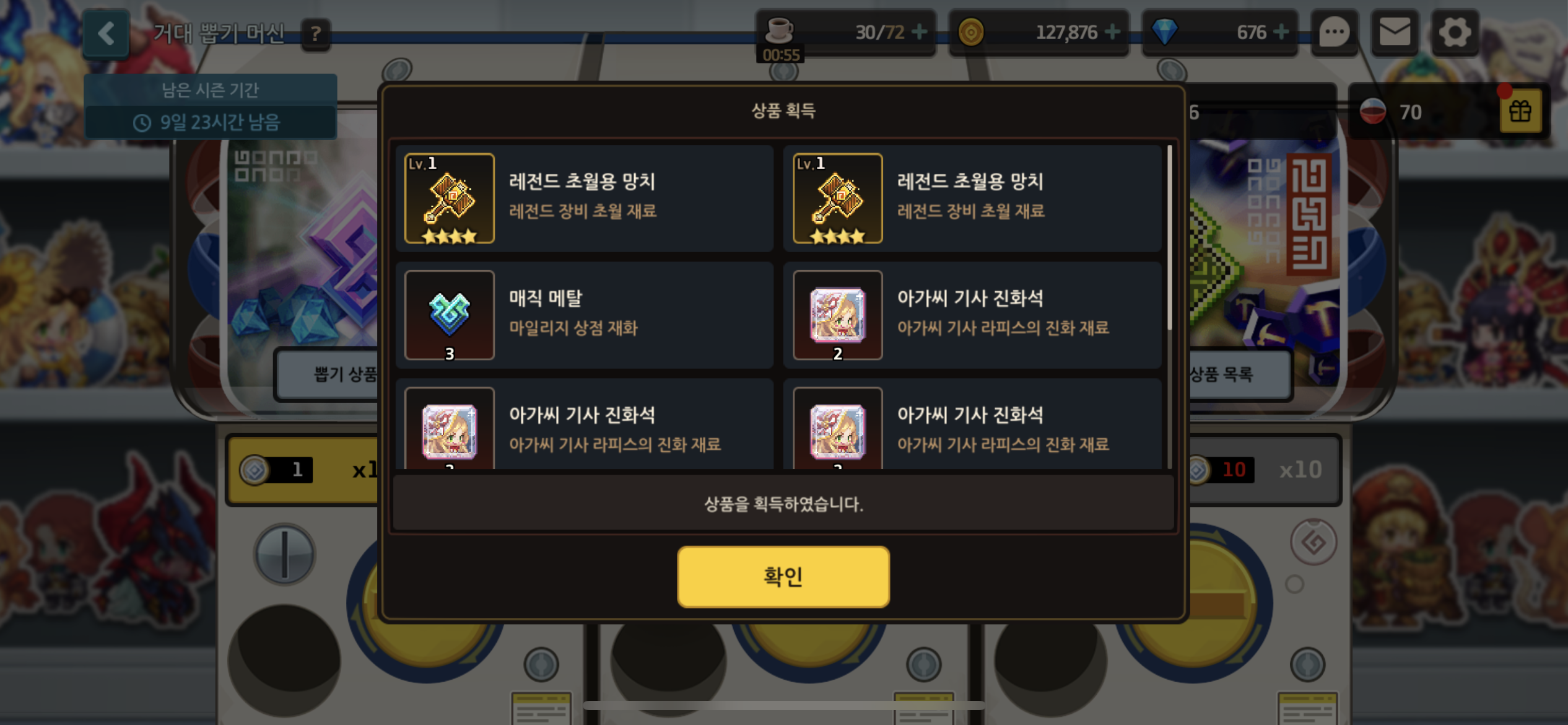This screenshot has height=725, width=1568.
Task: Select the x10 draw option
Action: [1265, 470]
